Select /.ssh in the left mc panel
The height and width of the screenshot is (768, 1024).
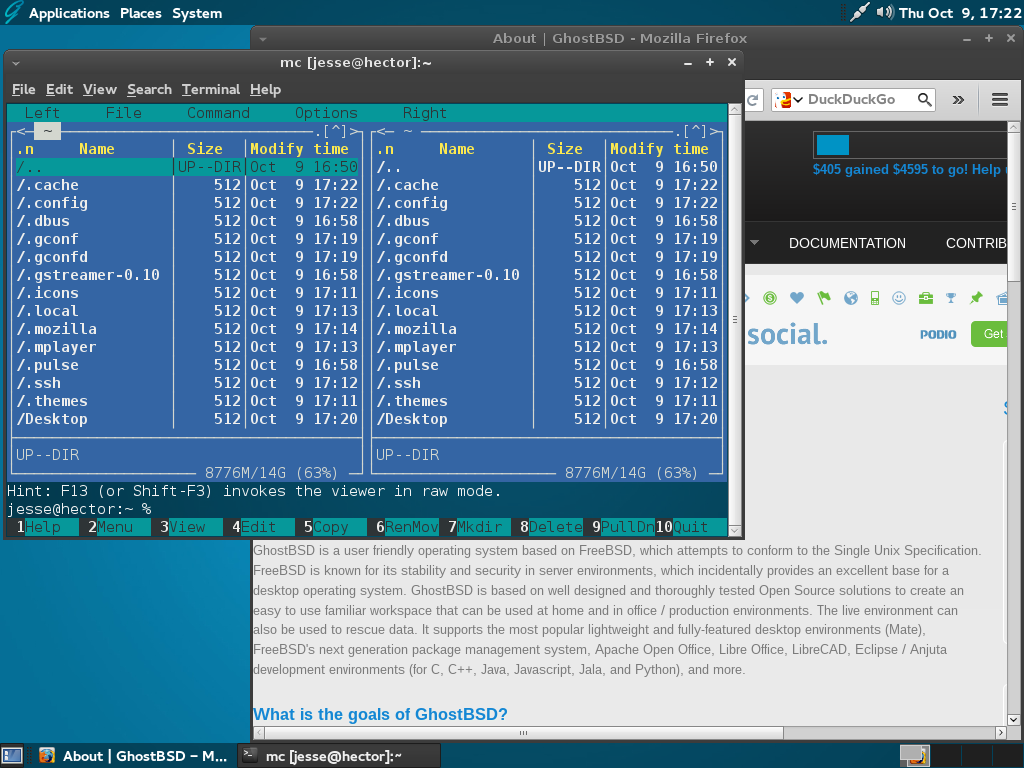187,383
